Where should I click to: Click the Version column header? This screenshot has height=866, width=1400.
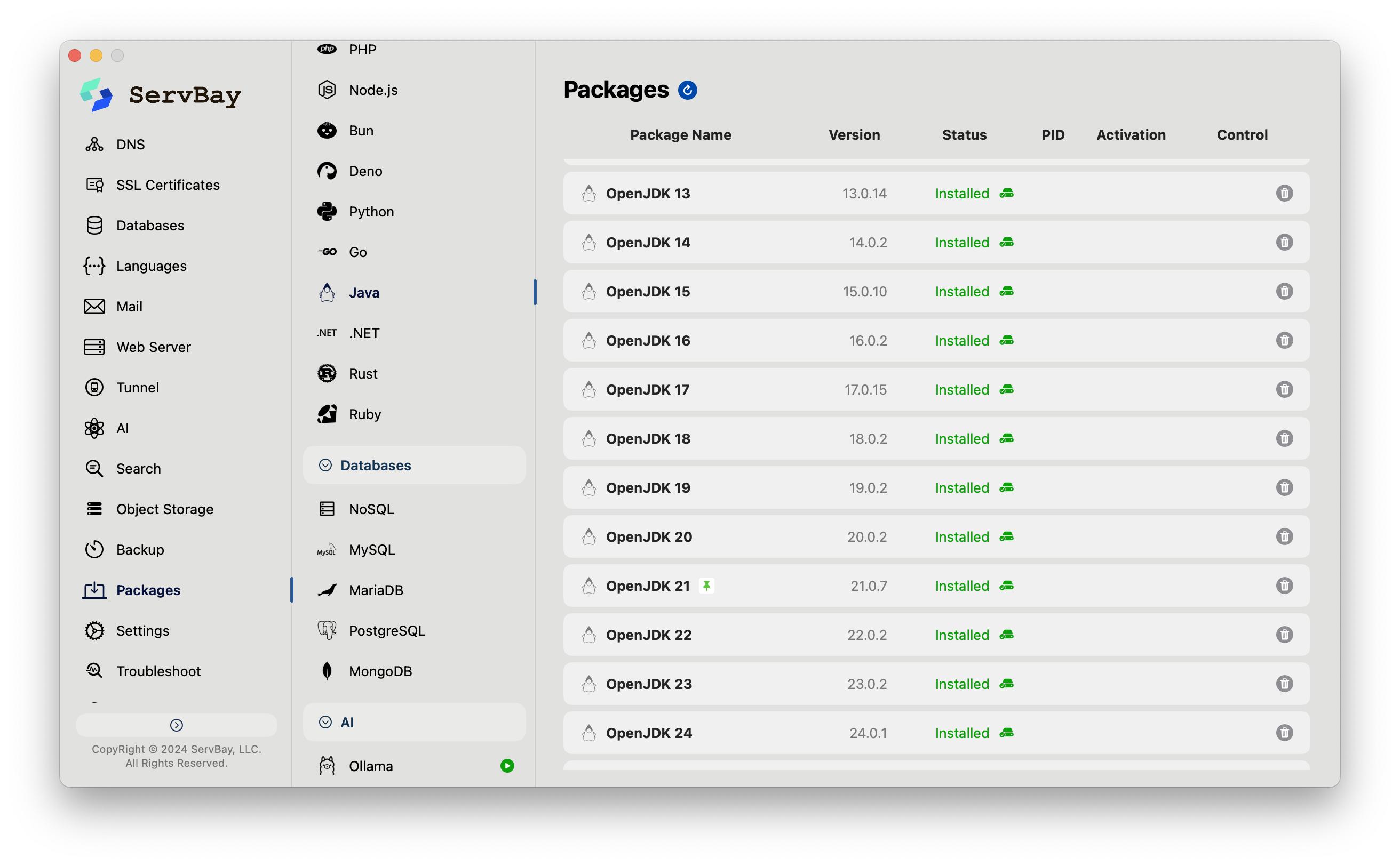click(x=854, y=134)
